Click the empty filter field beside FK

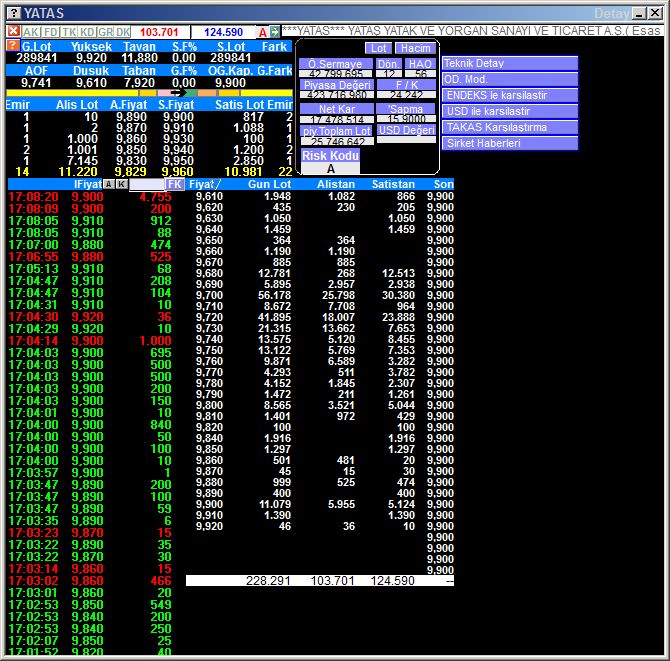click(x=147, y=185)
